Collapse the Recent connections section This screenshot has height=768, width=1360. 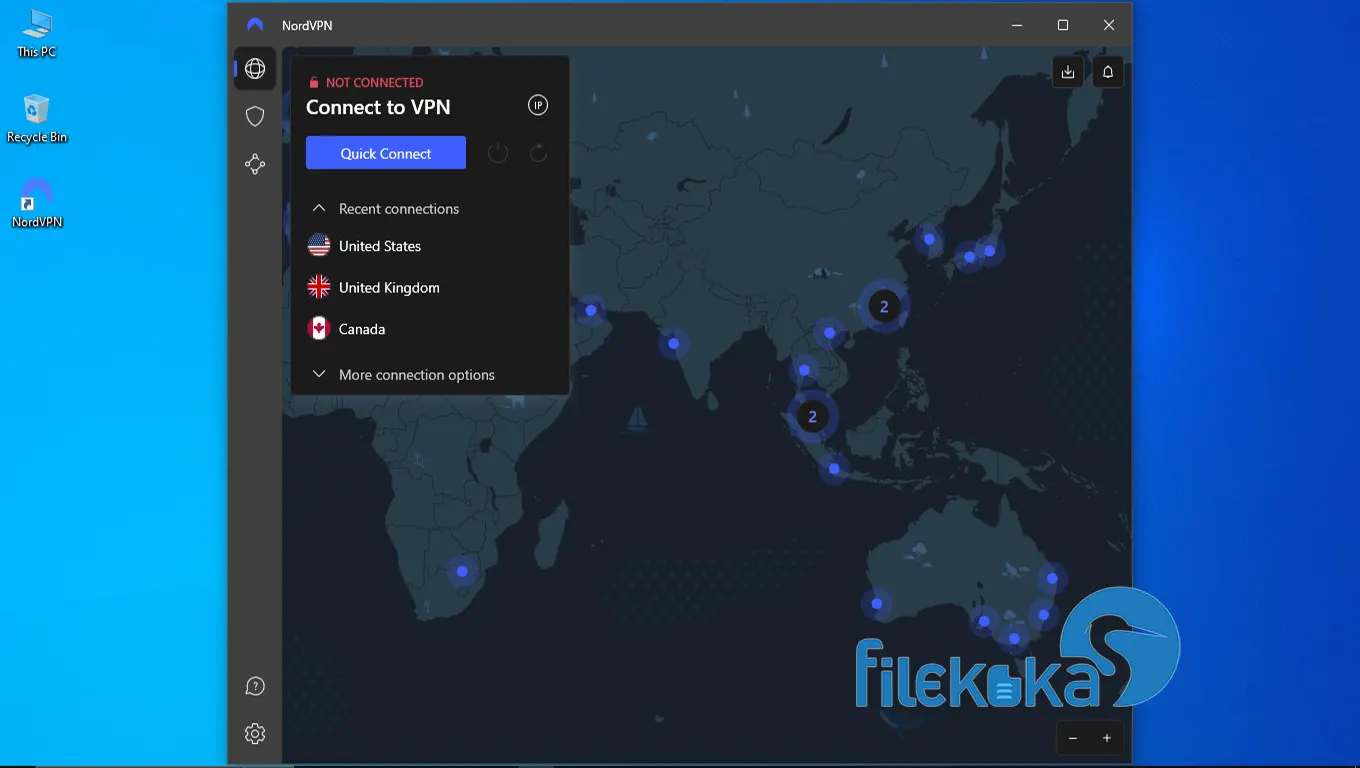pyautogui.click(x=386, y=208)
